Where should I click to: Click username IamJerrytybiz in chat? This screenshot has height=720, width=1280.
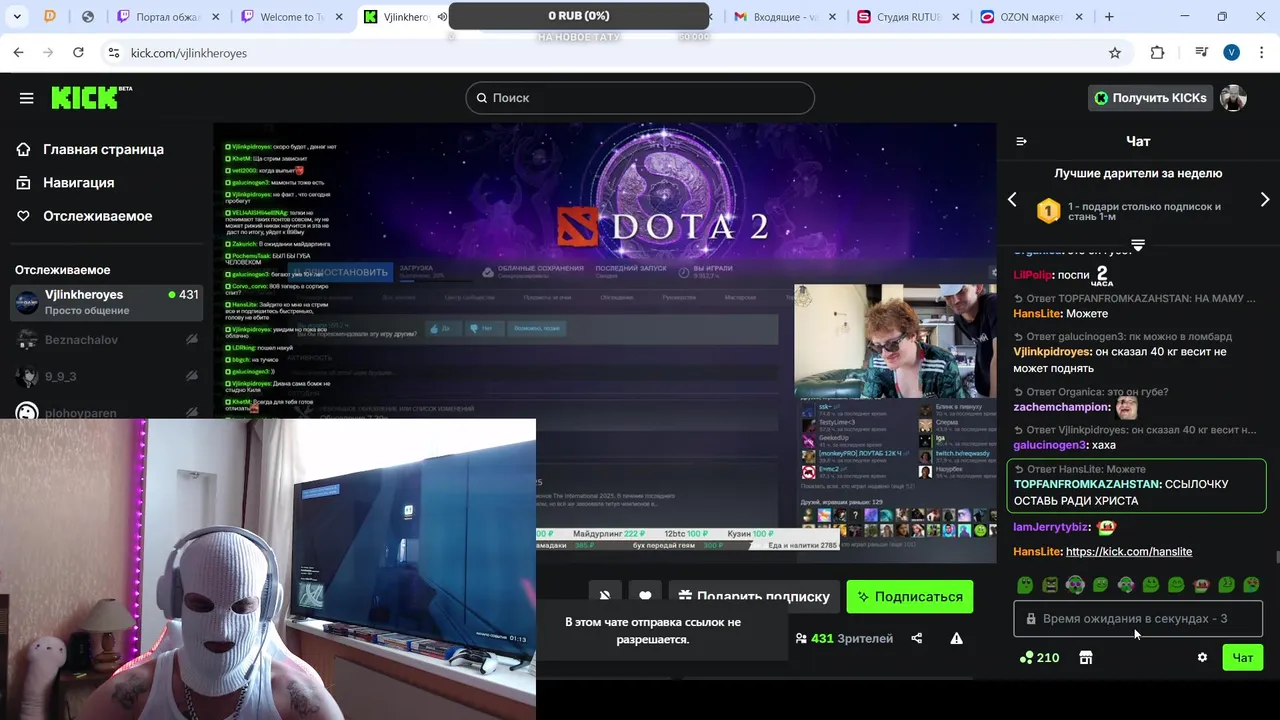point(1050,527)
